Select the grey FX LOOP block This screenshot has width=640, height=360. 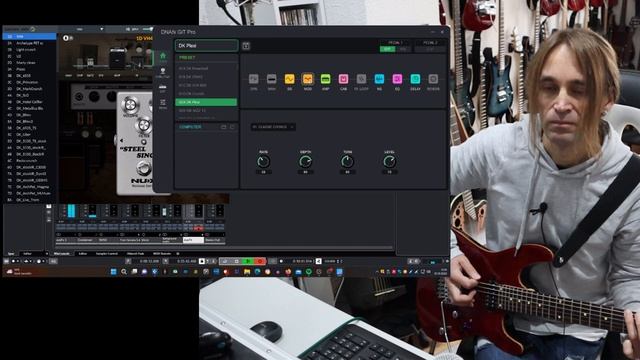tap(361, 79)
